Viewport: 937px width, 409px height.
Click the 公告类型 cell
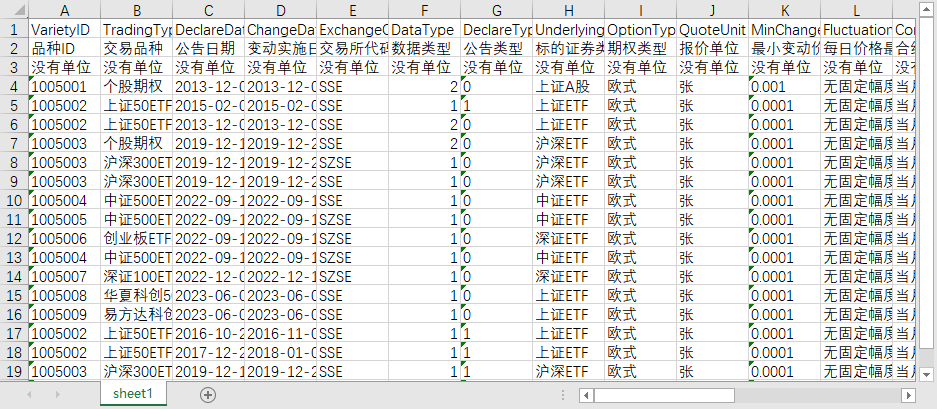click(497, 48)
